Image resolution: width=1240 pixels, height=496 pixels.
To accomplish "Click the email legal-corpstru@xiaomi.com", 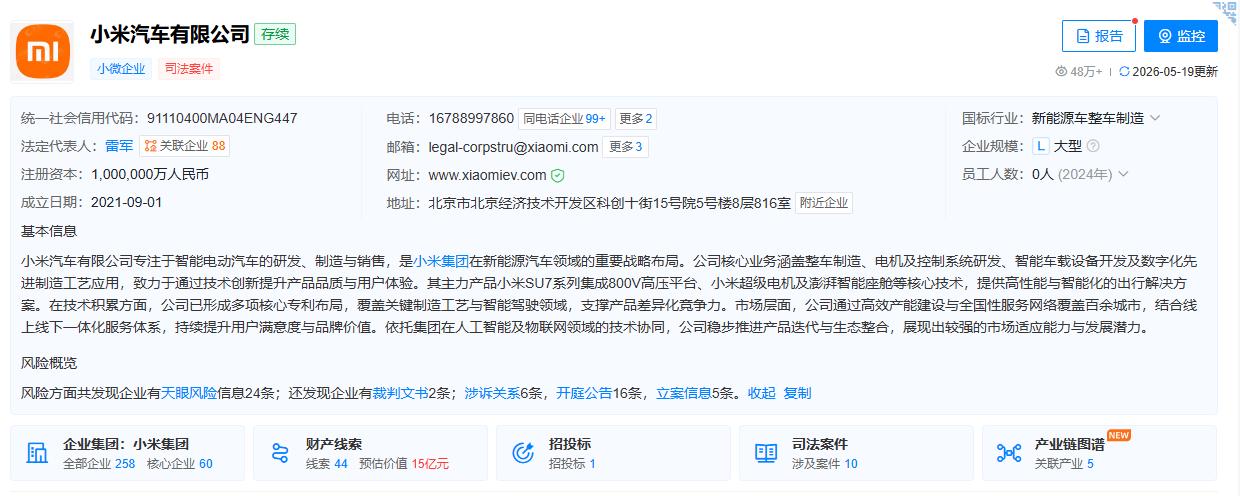I will [513, 147].
